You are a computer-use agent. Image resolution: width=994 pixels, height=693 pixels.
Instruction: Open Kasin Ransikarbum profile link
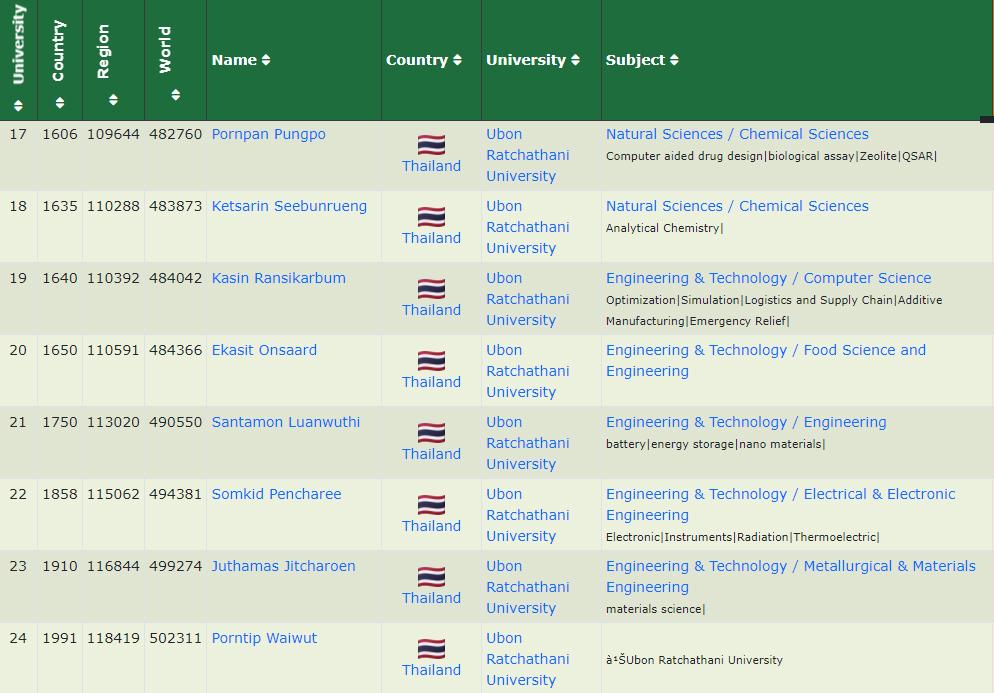point(278,278)
